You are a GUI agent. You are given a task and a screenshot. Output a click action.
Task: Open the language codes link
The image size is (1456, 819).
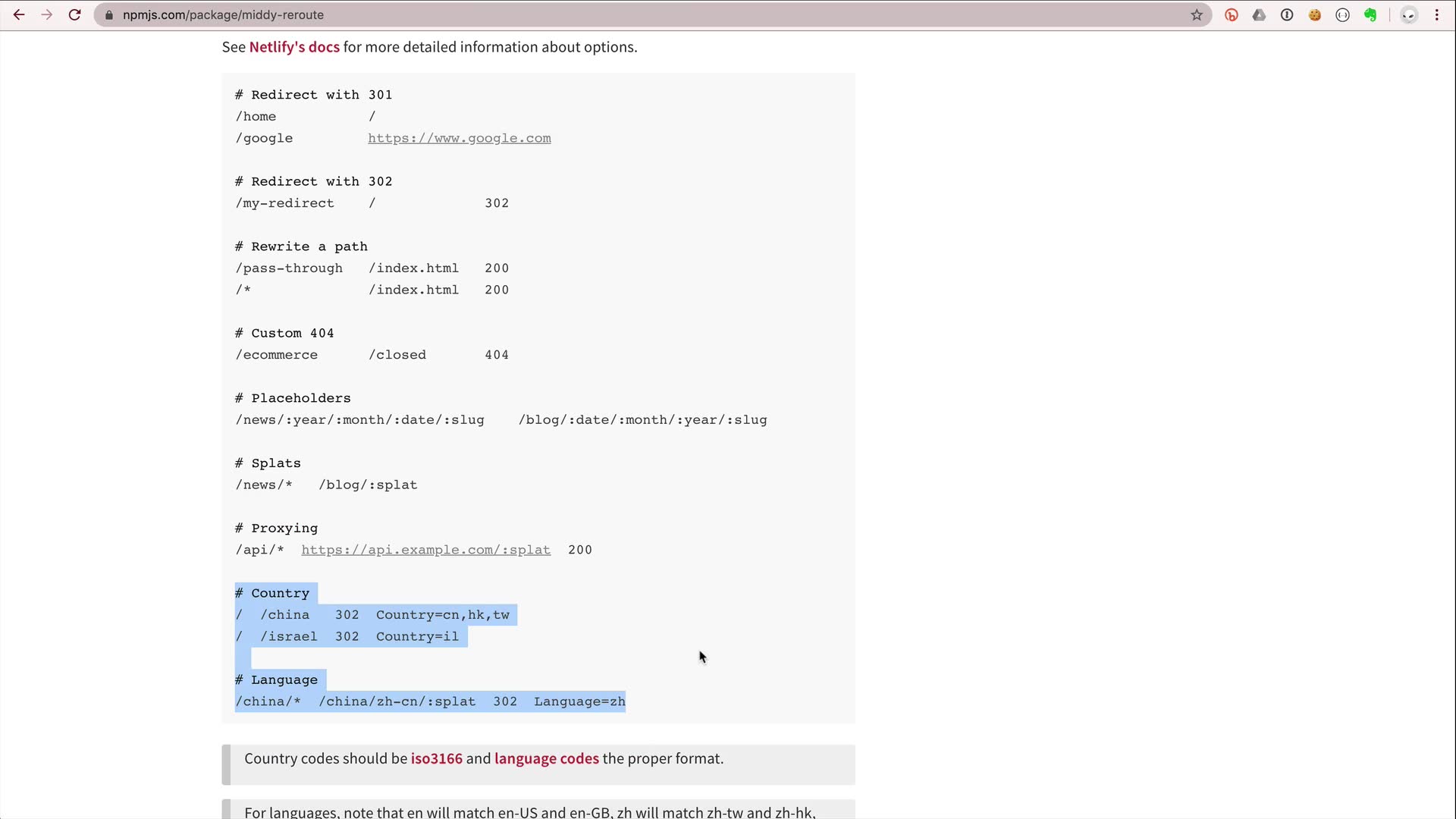coord(546,758)
